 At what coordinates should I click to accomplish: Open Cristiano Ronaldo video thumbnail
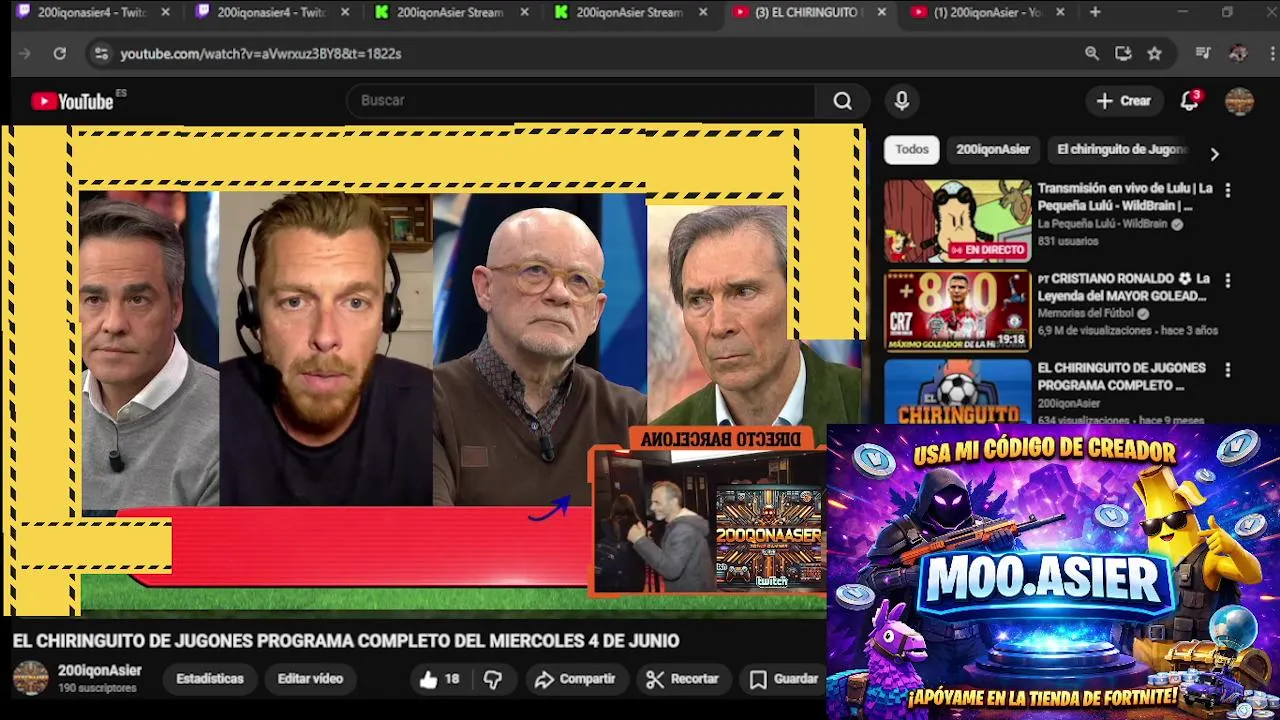pyautogui.click(x=957, y=311)
